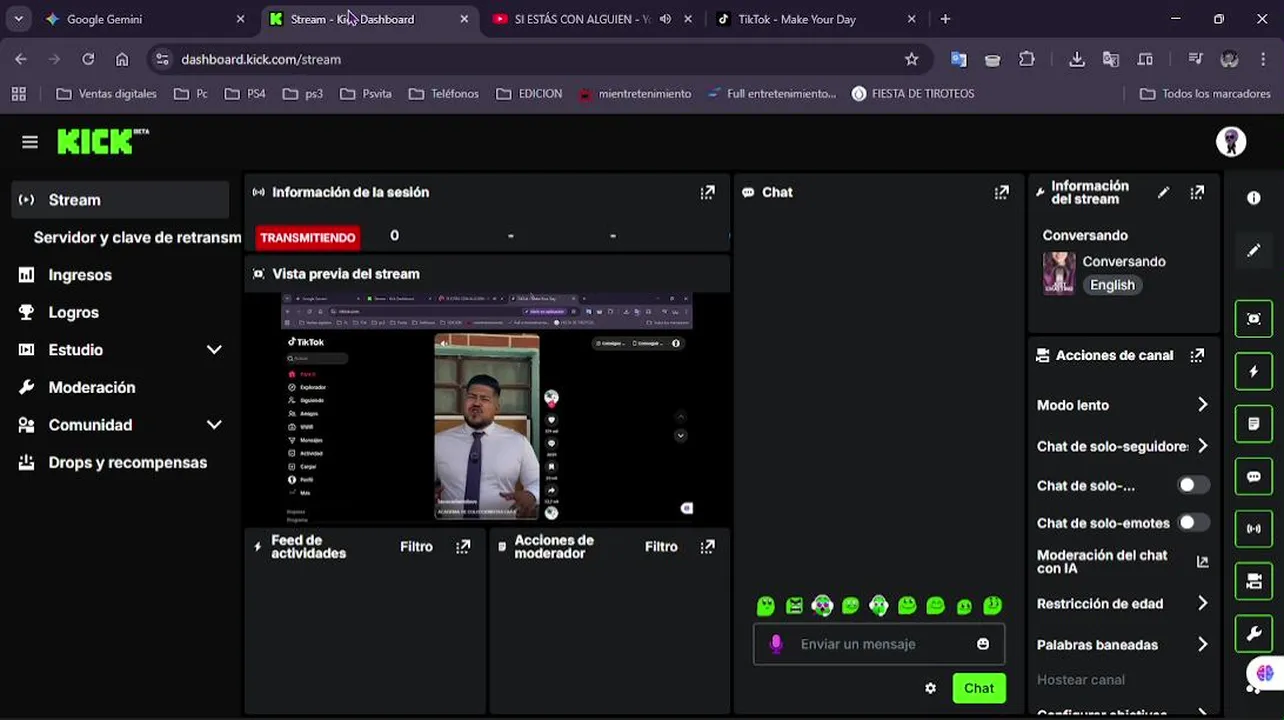Toggle Chat de solo-emotes switch

click(x=1192, y=523)
